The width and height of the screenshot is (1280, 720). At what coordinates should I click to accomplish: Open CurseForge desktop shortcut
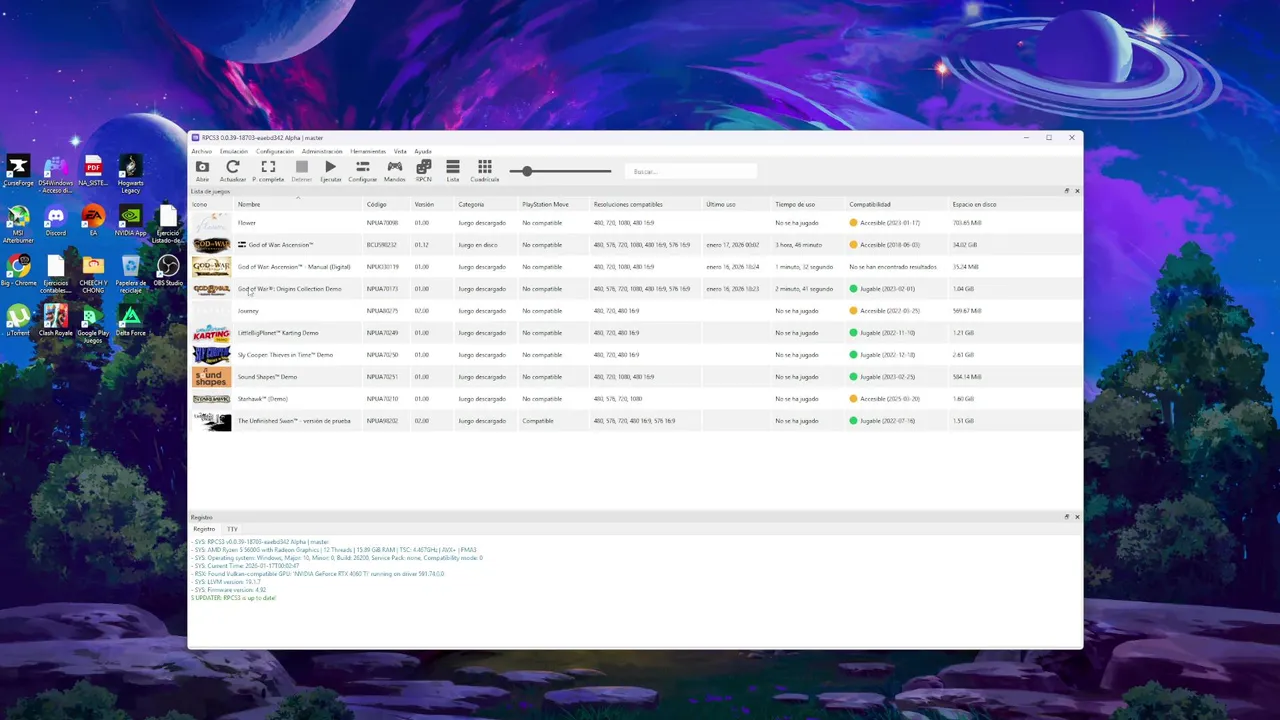pos(18,171)
